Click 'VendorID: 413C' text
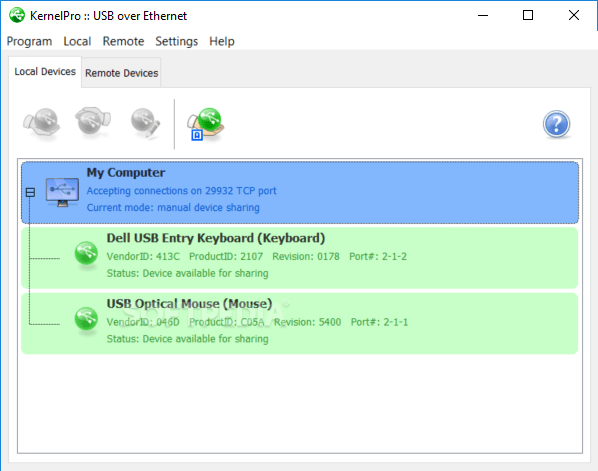This screenshot has width=598, height=471. click(143, 256)
